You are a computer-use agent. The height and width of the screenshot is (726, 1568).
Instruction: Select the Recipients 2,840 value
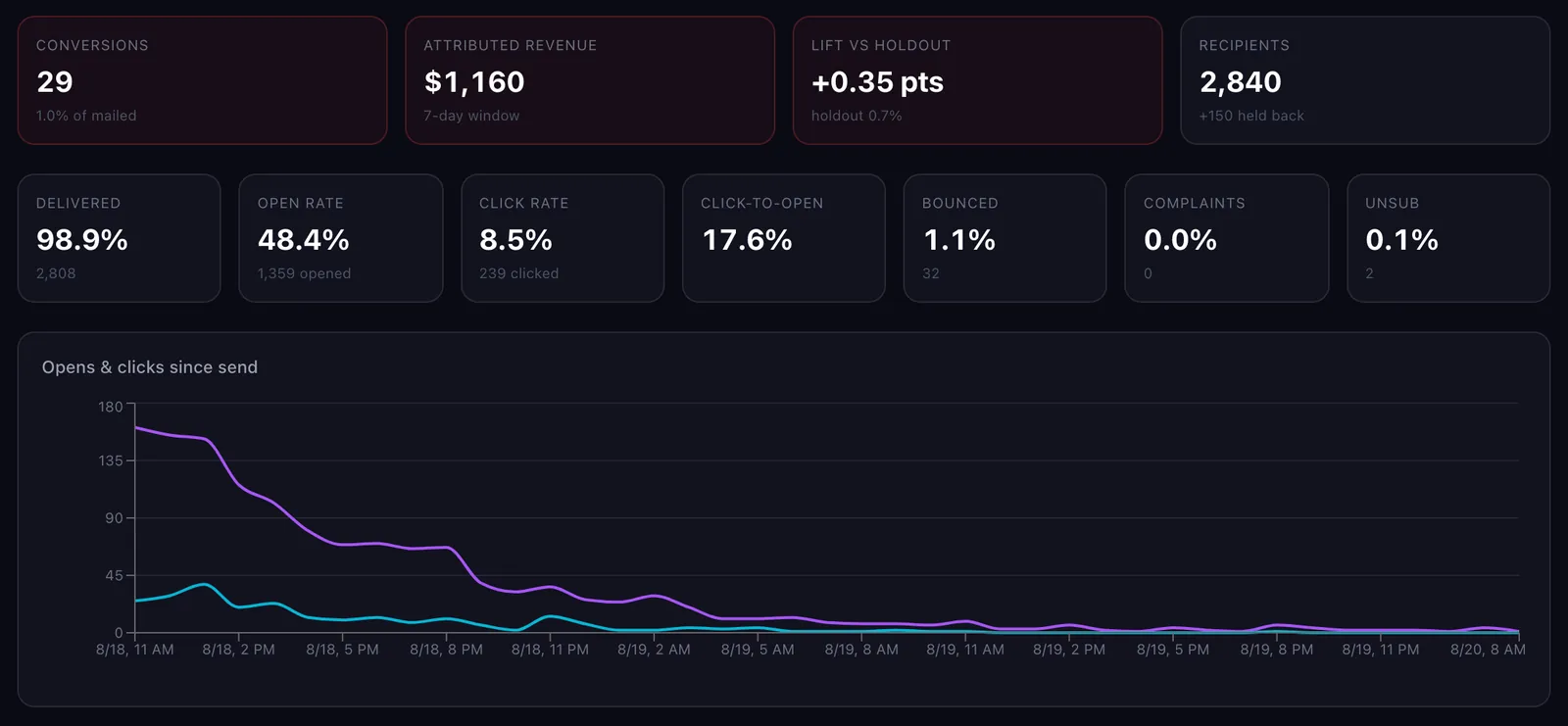1241,82
